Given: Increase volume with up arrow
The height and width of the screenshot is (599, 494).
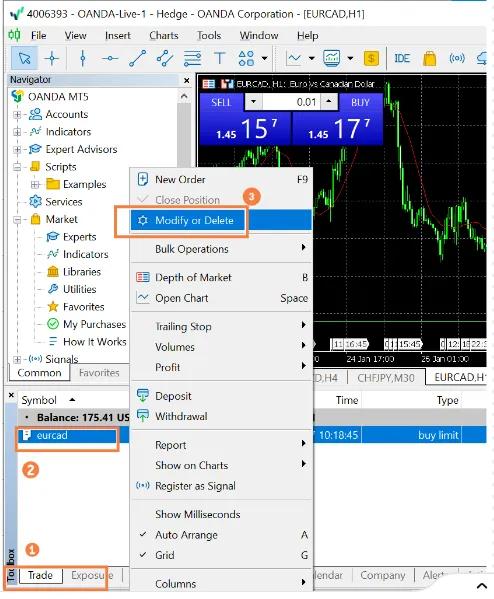Looking at the screenshot, I should [329, 102].
